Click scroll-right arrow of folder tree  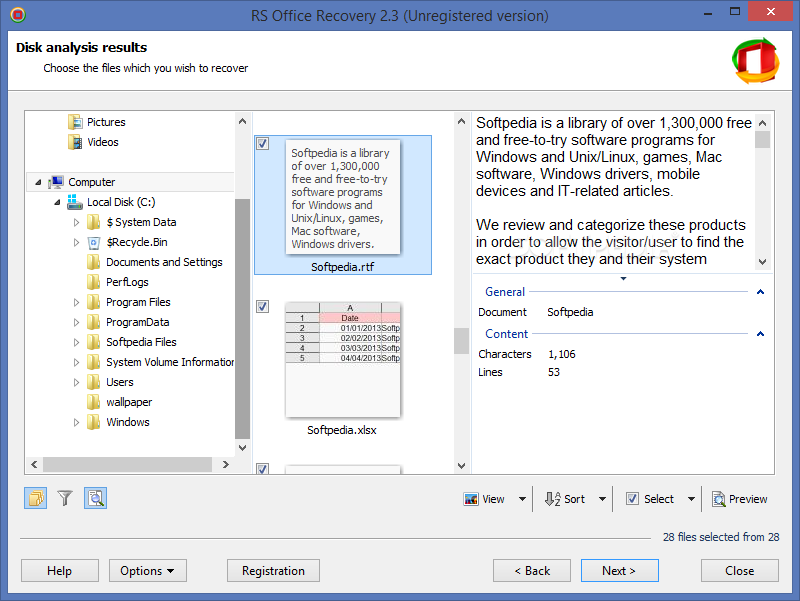click(x=226, y=464)
